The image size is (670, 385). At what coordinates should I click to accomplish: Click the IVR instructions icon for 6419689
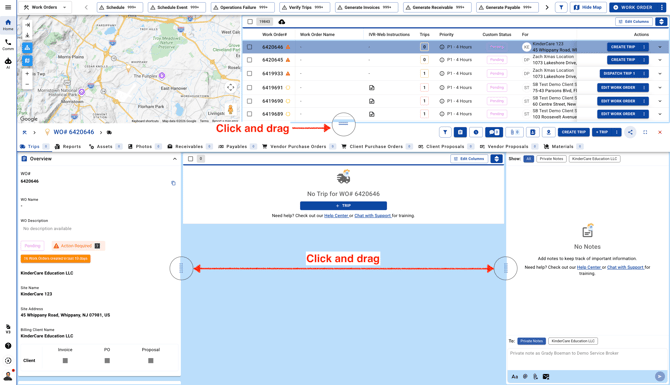point(371,114)
